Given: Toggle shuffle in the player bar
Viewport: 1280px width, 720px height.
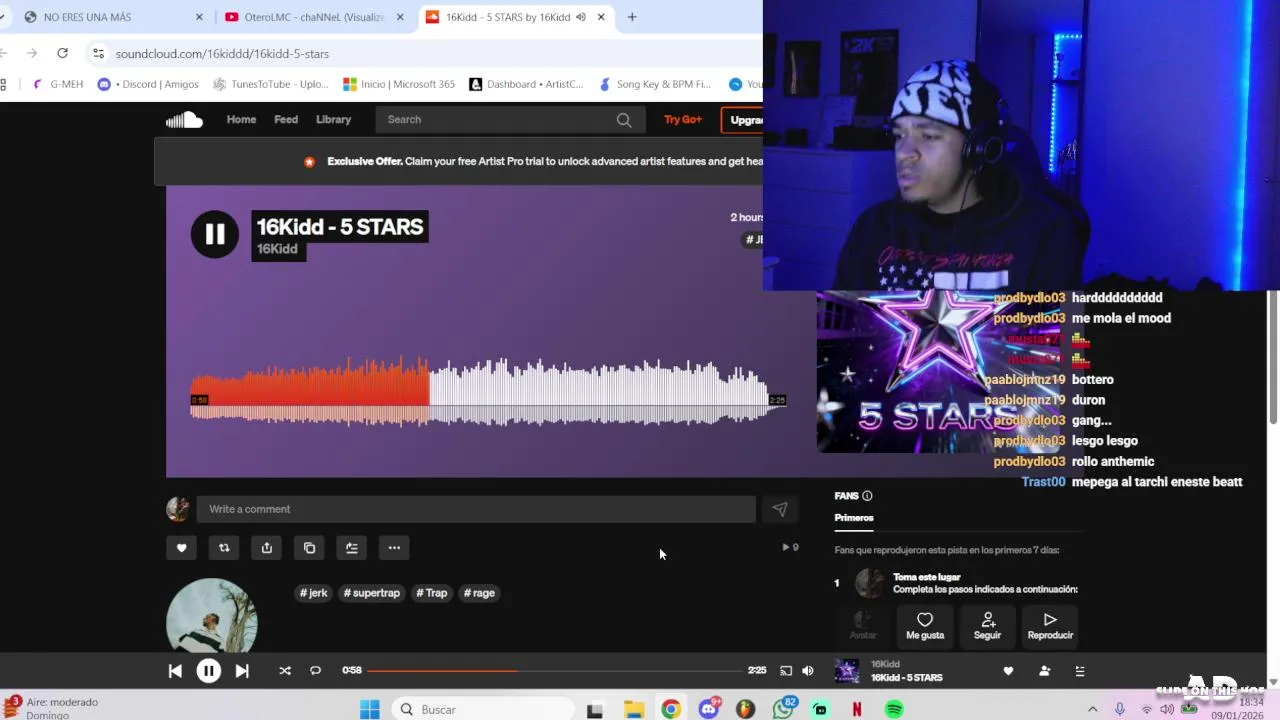Looking at the screenshot, I should 285,671.
